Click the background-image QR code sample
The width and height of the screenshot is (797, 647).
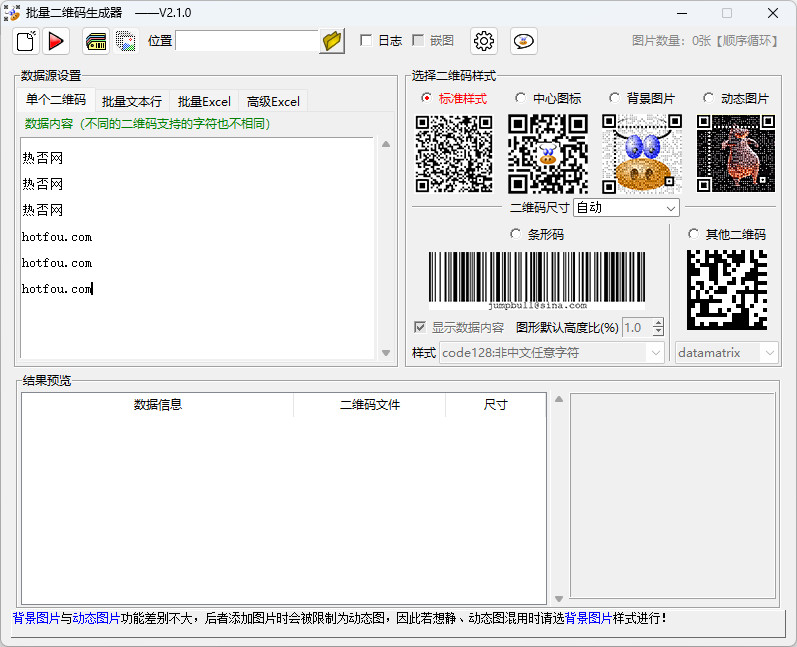642,154
